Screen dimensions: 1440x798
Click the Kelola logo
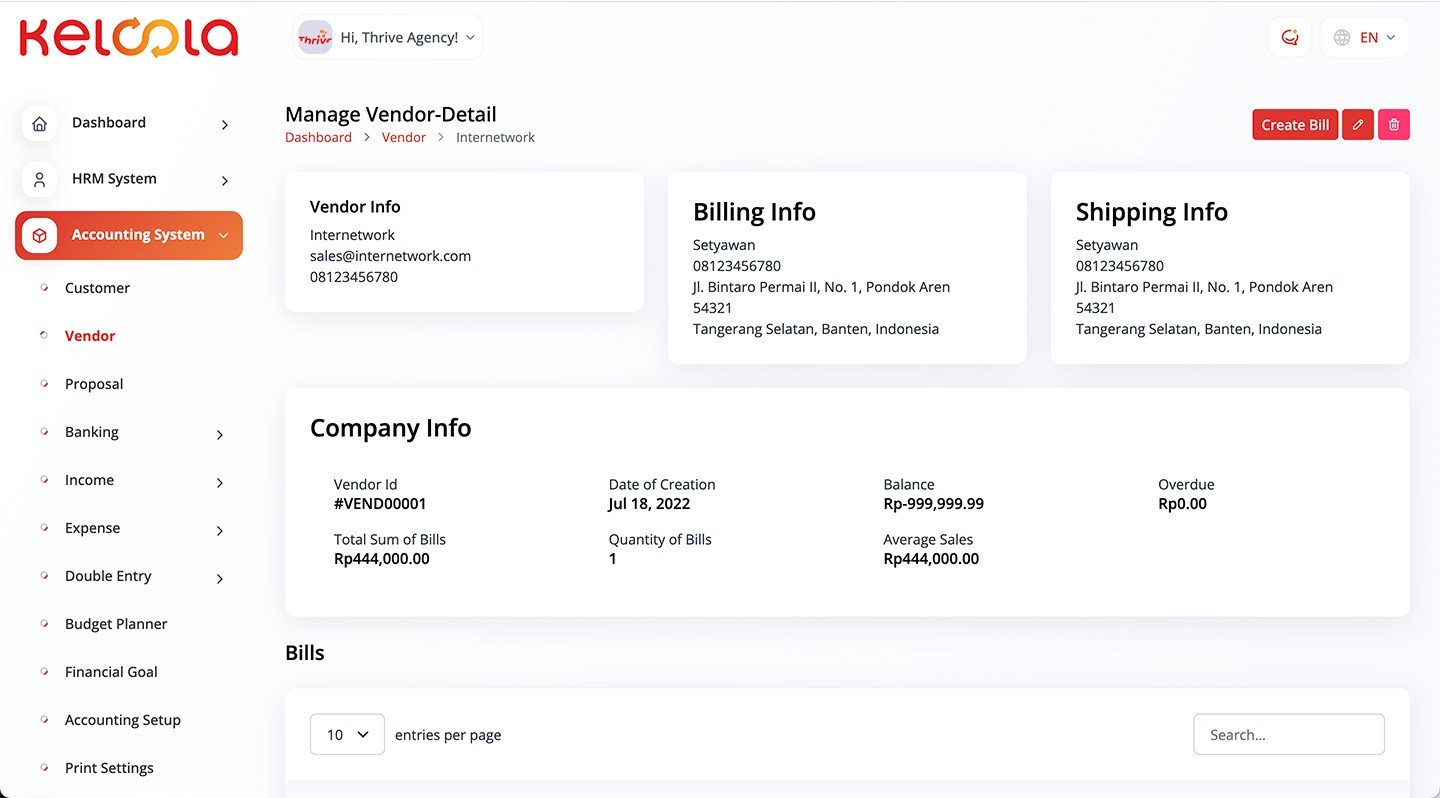click(128, 38)
